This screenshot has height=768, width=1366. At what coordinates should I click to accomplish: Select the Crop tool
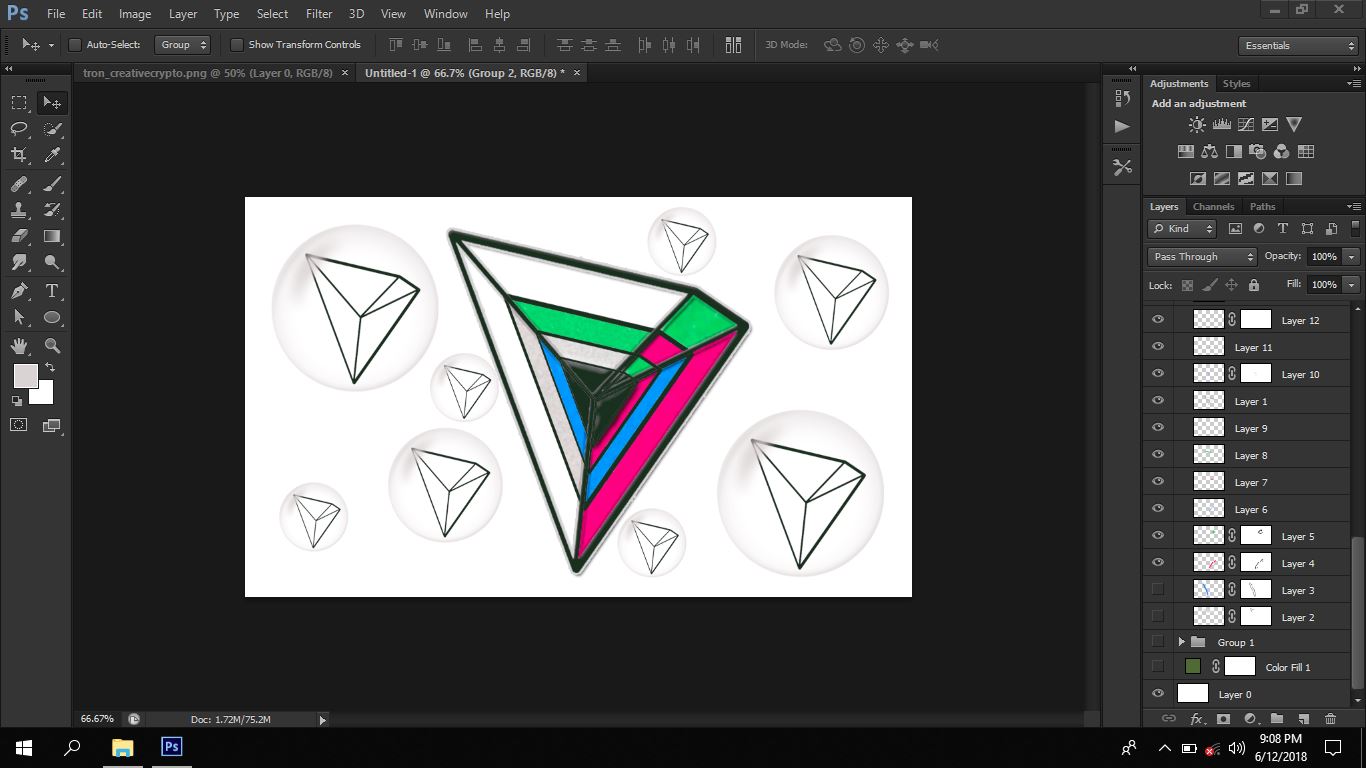point(19,155)
